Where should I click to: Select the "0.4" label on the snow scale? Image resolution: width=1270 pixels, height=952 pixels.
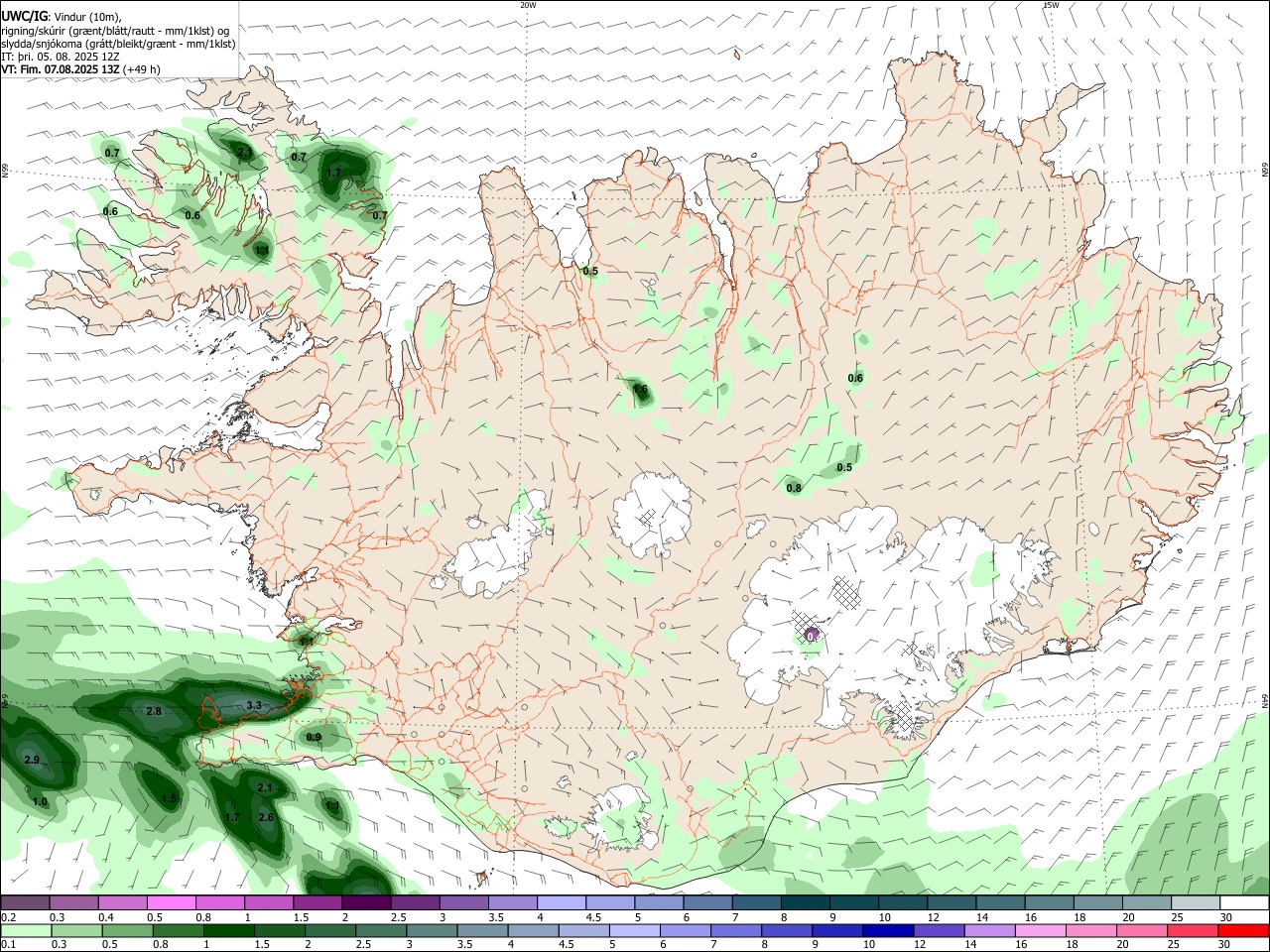coord(106,917)
